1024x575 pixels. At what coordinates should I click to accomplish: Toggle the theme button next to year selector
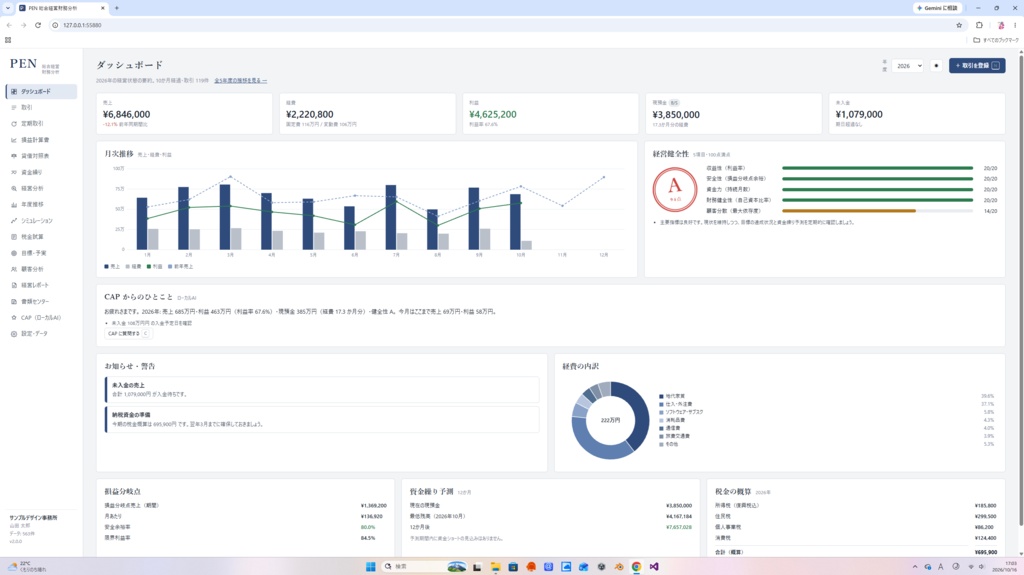tap(936, 65)
